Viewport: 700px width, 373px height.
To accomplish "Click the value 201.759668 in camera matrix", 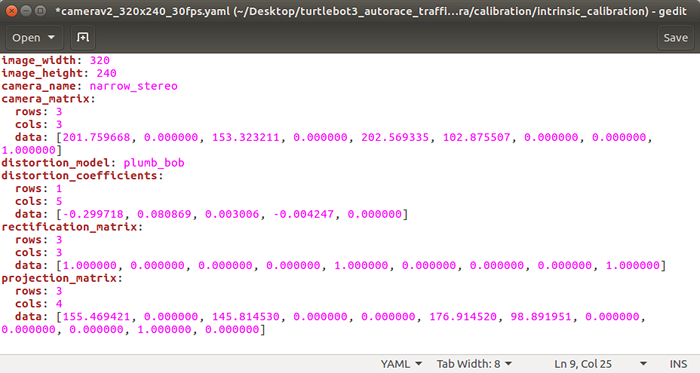I will click(96, 137).
